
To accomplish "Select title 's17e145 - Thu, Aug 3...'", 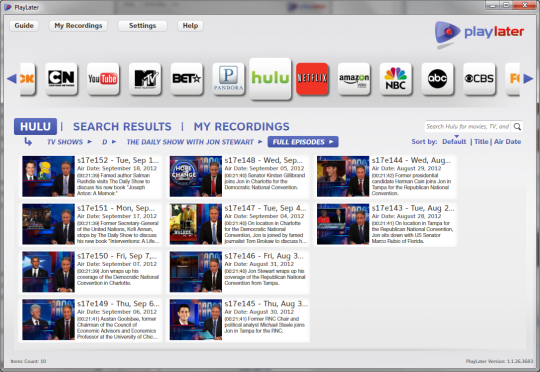I will coord(266,304).
